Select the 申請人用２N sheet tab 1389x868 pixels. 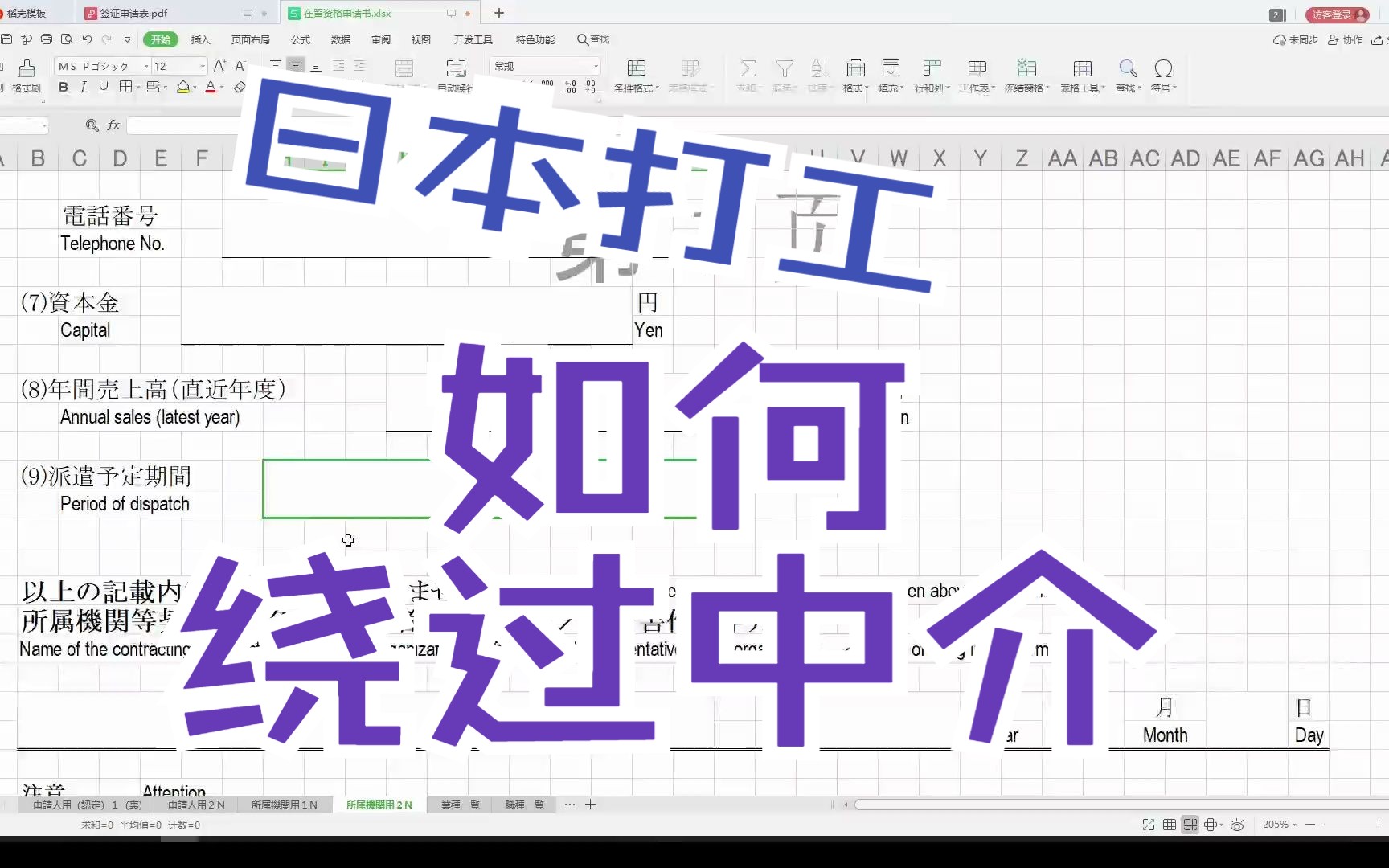(196, 805)
